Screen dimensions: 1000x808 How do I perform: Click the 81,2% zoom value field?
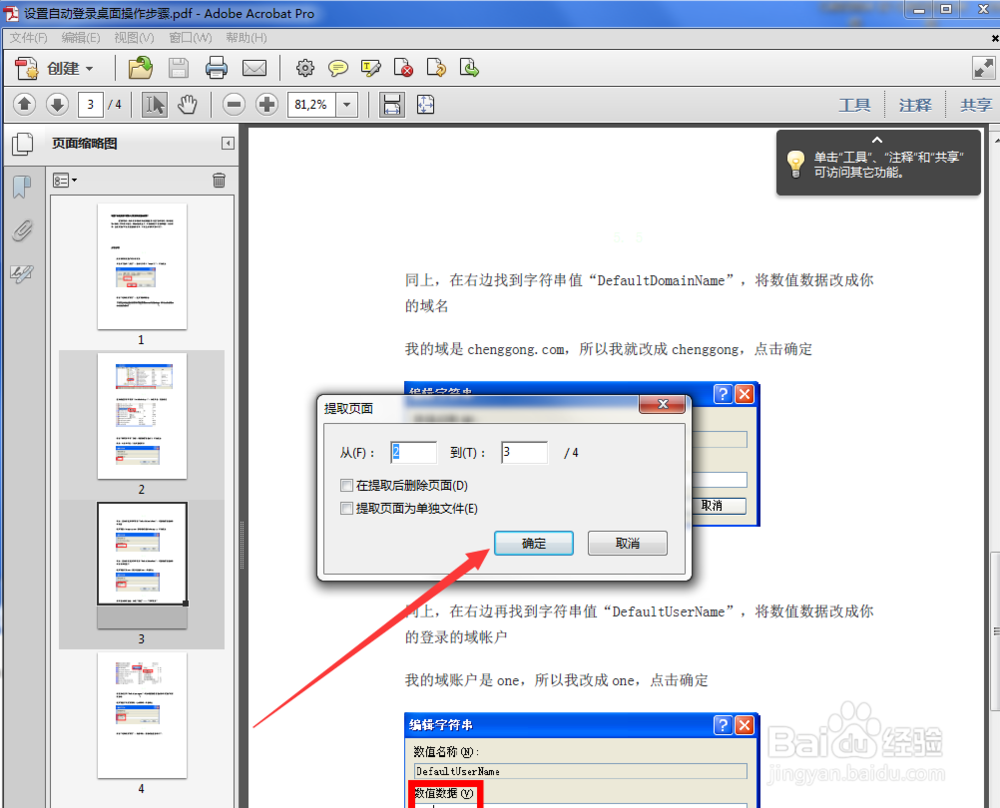pos(311,104)
